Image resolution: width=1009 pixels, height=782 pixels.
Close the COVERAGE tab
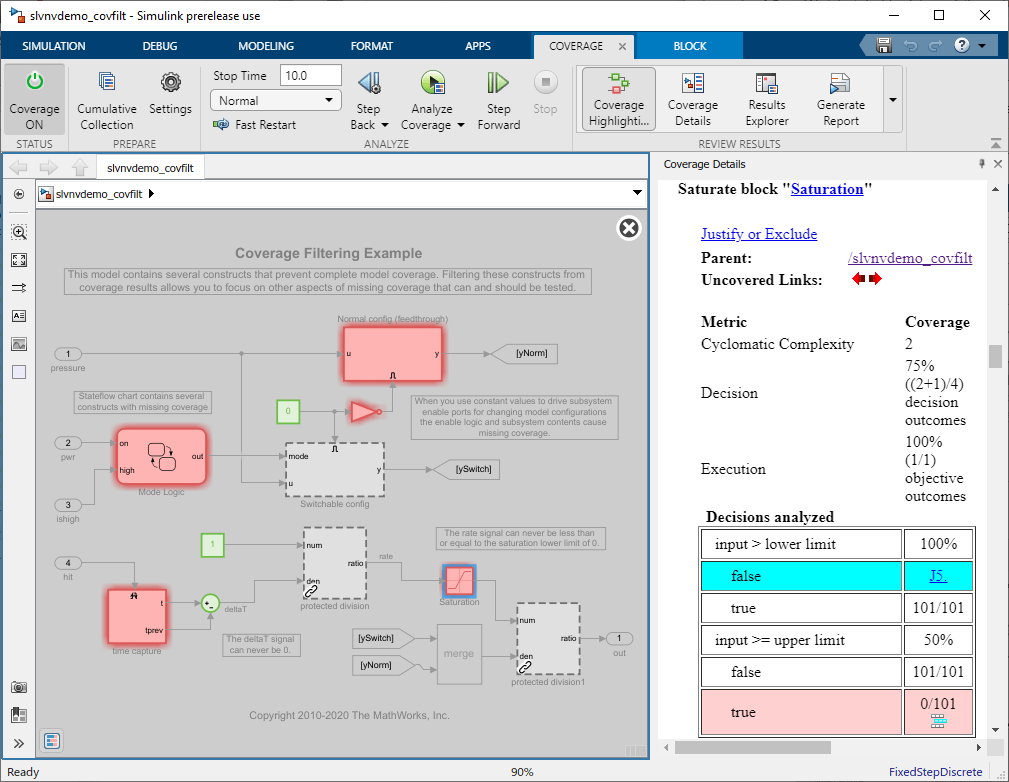pos(622,46)
